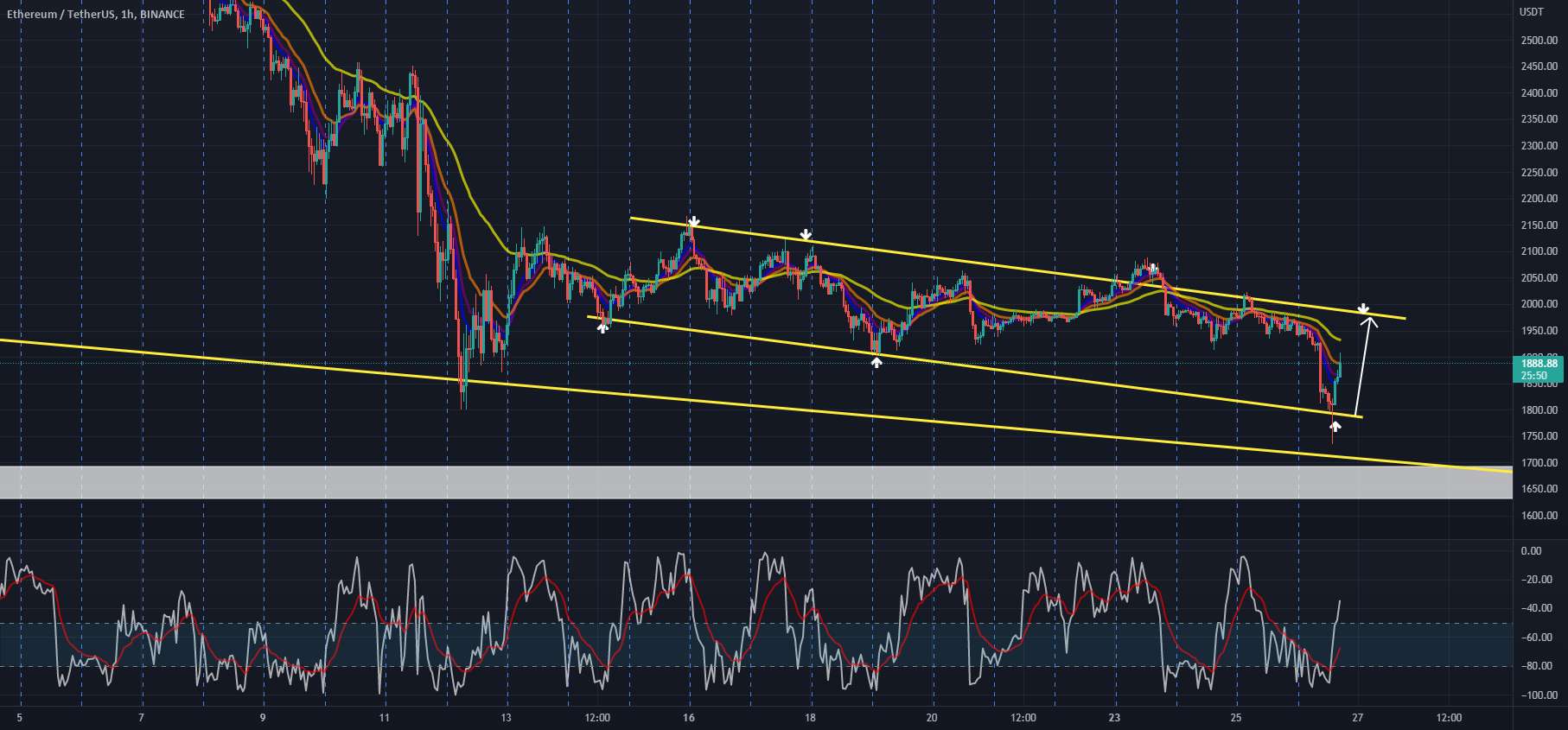Click the 2100.00 price axis label
Viewport: 1568px width, 730px height.
point(1539,251)
